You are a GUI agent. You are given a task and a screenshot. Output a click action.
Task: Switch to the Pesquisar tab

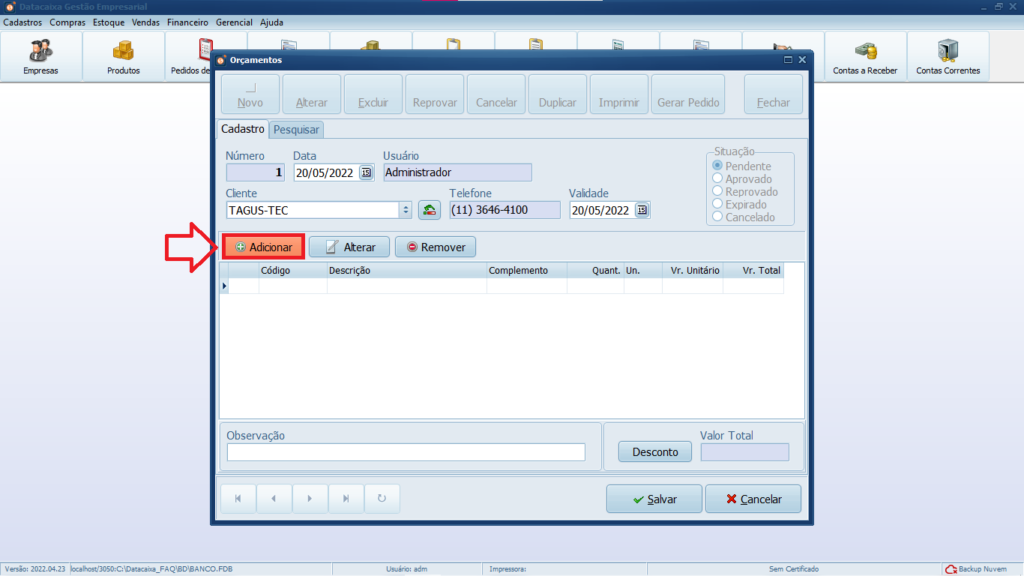[296, 130]
